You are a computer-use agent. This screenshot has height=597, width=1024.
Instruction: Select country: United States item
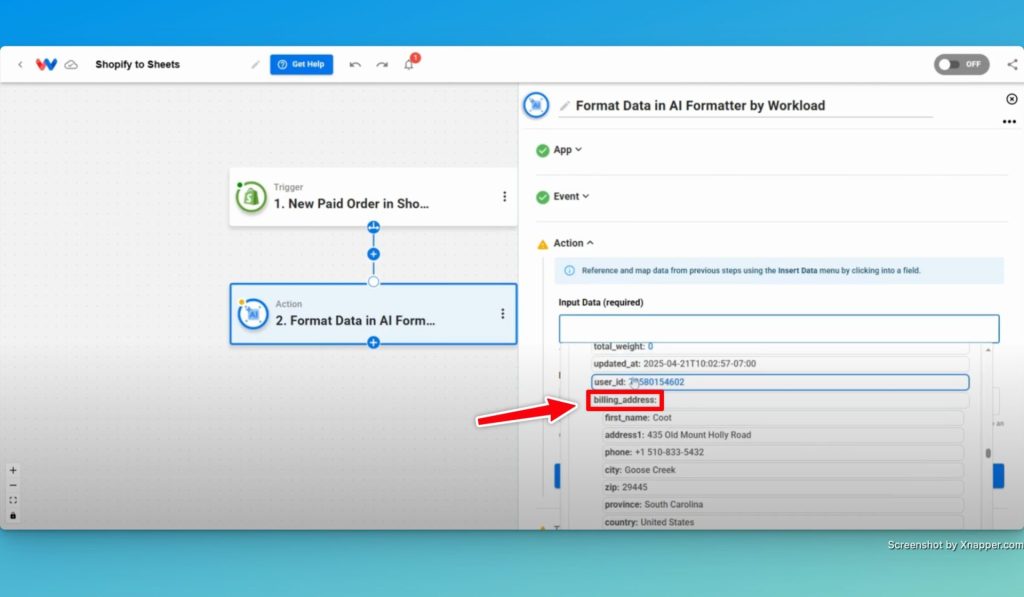coord(783,522)
